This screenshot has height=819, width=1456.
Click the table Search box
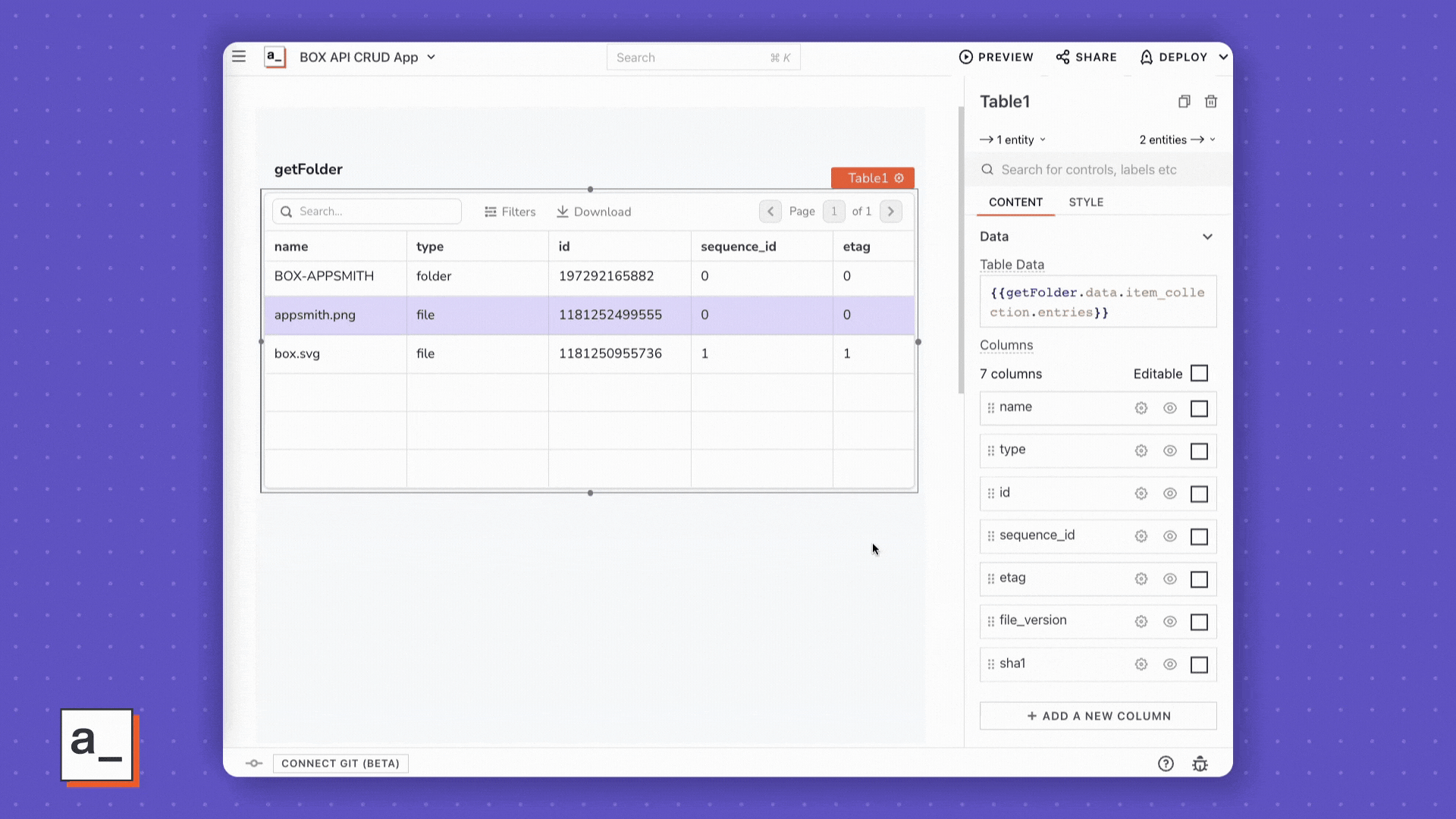(x=367, y=212)
